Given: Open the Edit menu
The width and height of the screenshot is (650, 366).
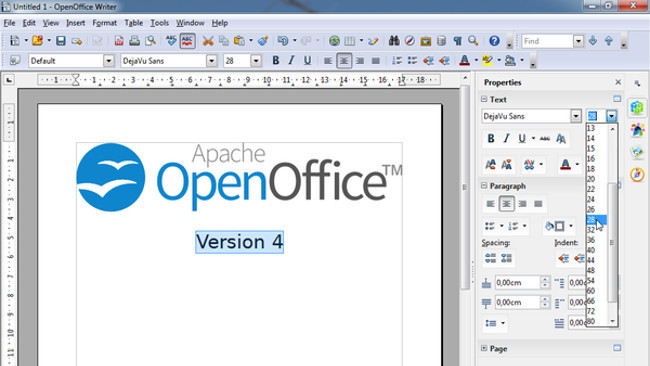Looking at the screenshot, I should [x=29, y=23].
